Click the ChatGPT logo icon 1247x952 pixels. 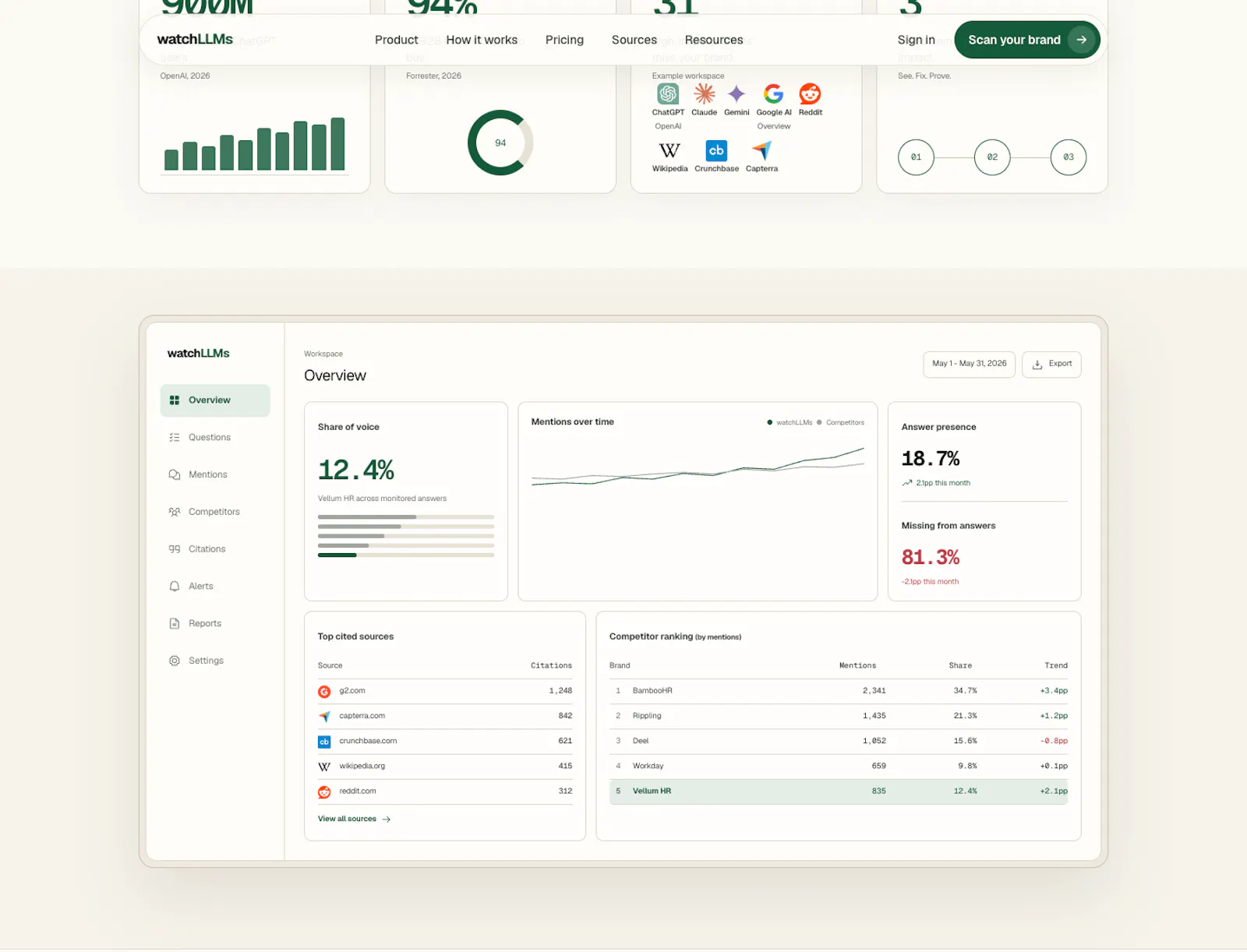click(668, 94)
